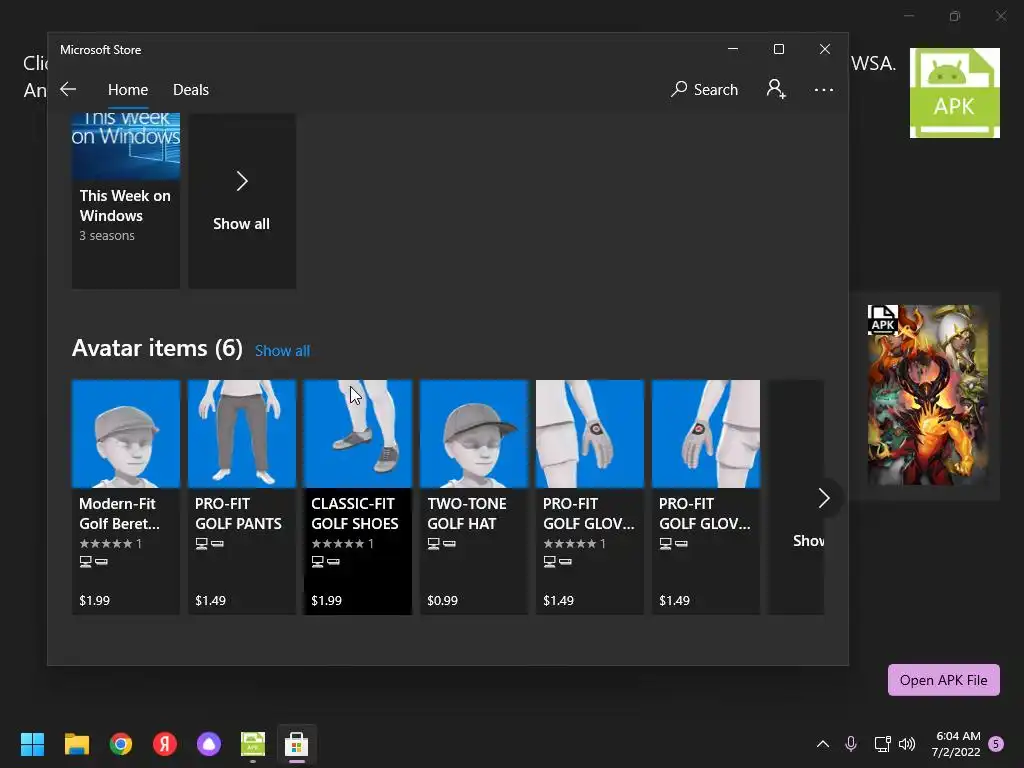Open unrated PRO-FIT GOLF GLOV item at $1.49

click(706, 497)
